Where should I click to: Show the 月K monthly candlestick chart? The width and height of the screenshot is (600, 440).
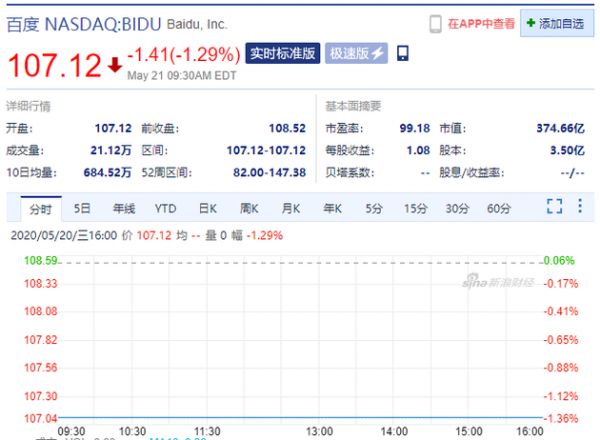coord(290,208)
